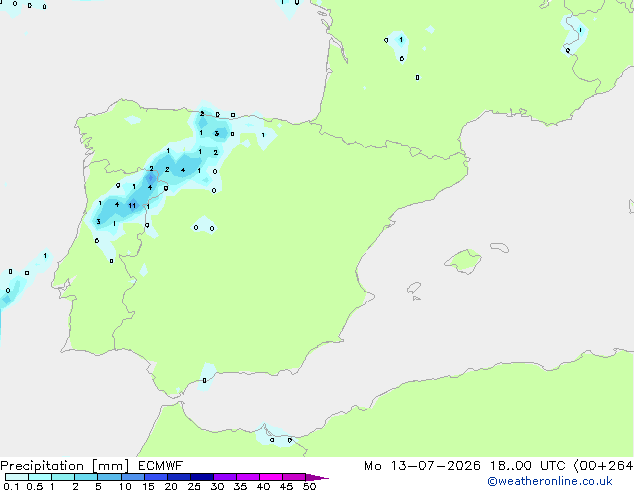Image resolution: width=634 pixels, height=490 pixels.
Task: Click the "35" legend label
Action: click(x=240, y=486)
